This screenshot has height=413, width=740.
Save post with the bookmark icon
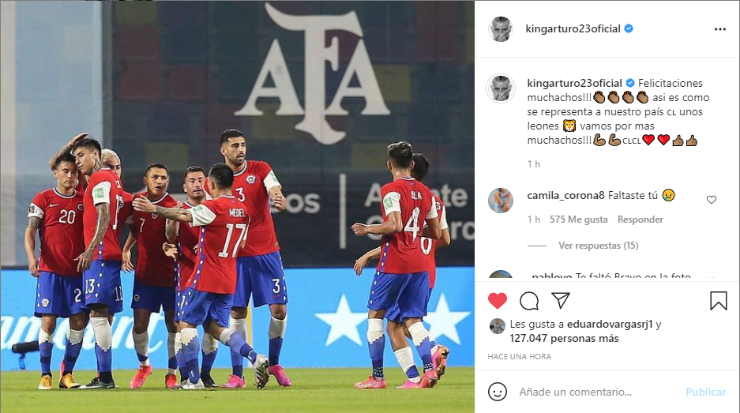[718, 301]
